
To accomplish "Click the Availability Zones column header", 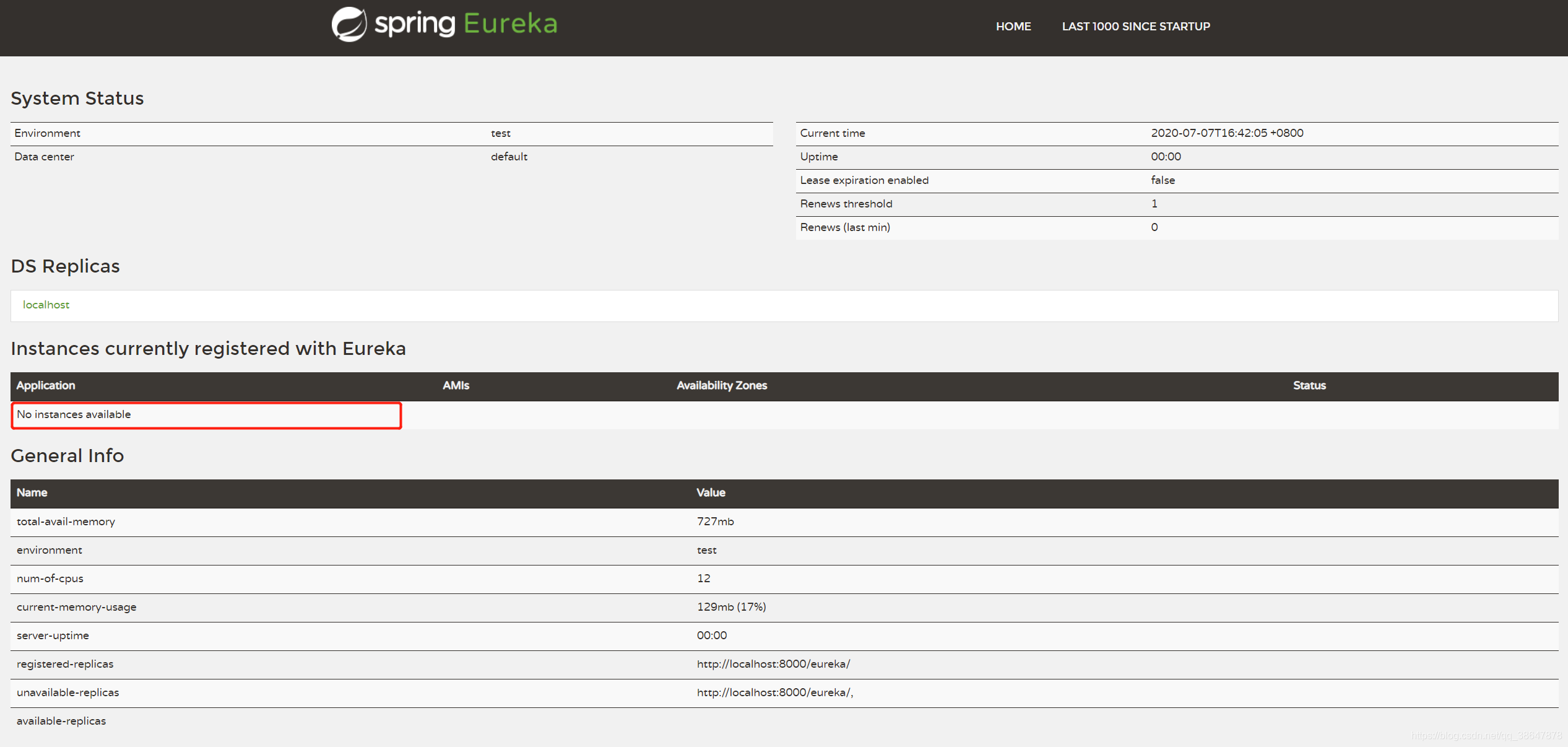I will tap(722, 385).
